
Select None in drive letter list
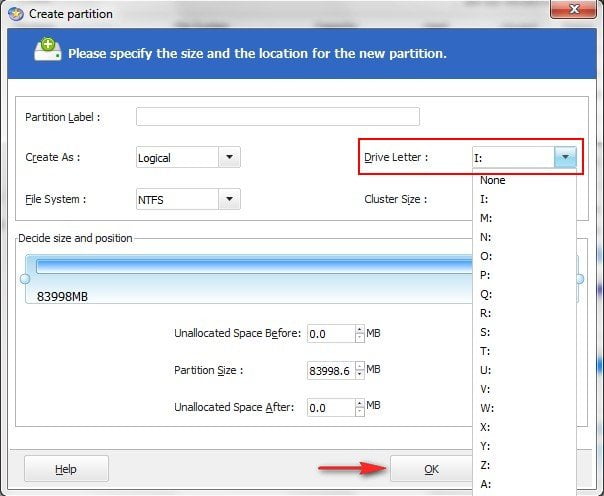coord(493,181)
